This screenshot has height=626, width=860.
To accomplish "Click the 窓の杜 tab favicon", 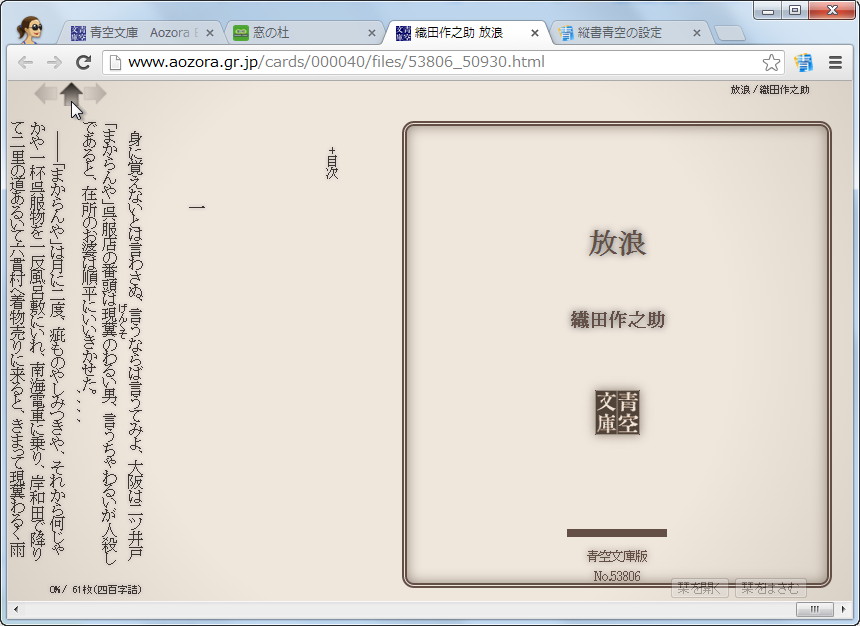I will 240,31.
